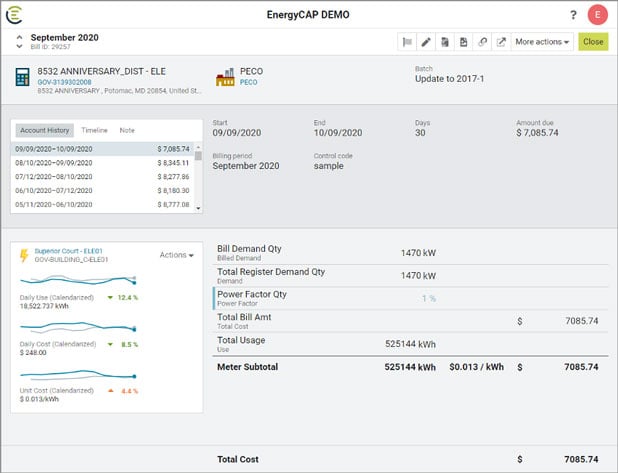Click the green Close button

point(593,42)
